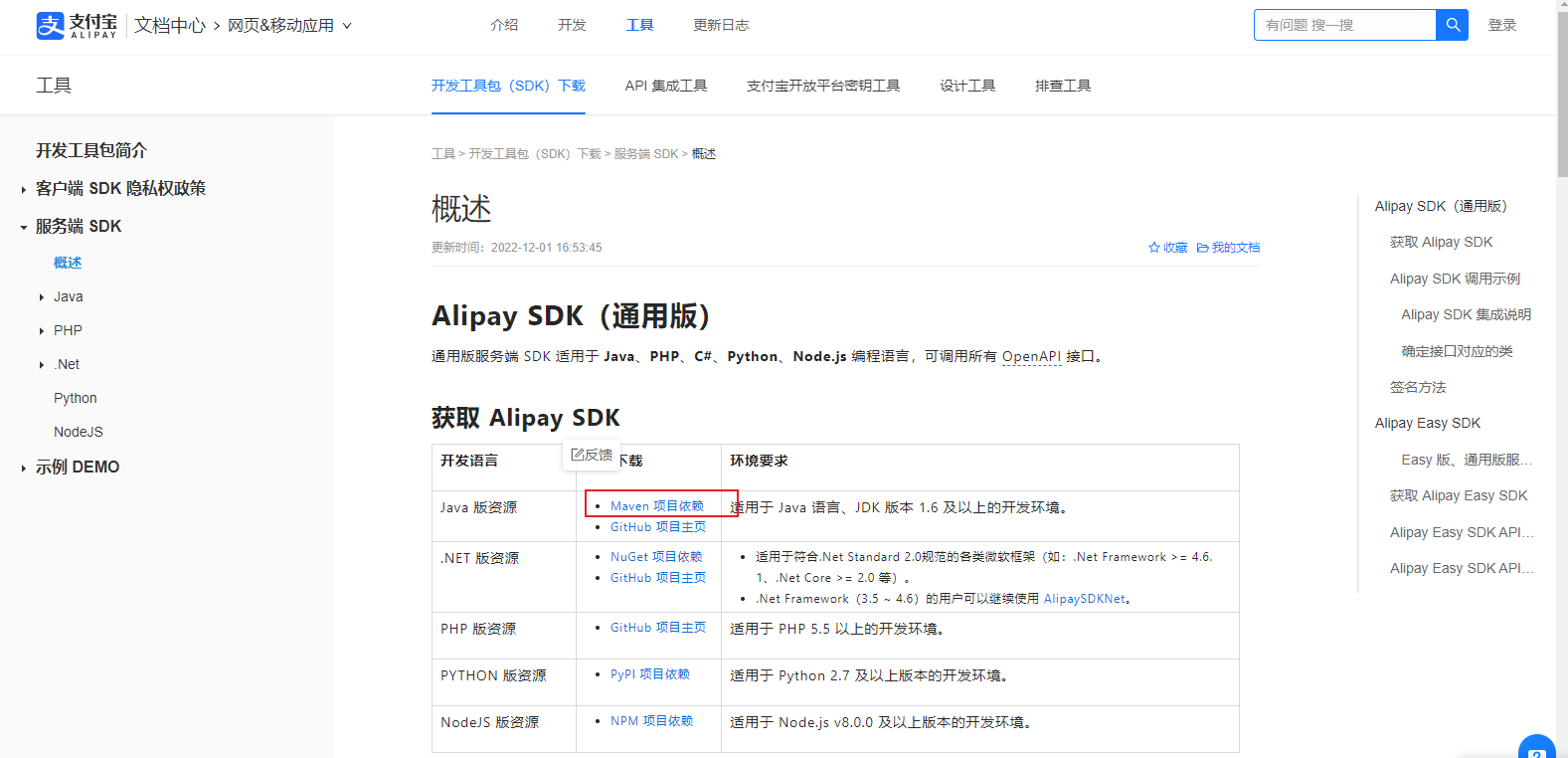Click the page vertical scrollbar
Viewport: 1568px width, 758px height.
[x=1562, y=95]
